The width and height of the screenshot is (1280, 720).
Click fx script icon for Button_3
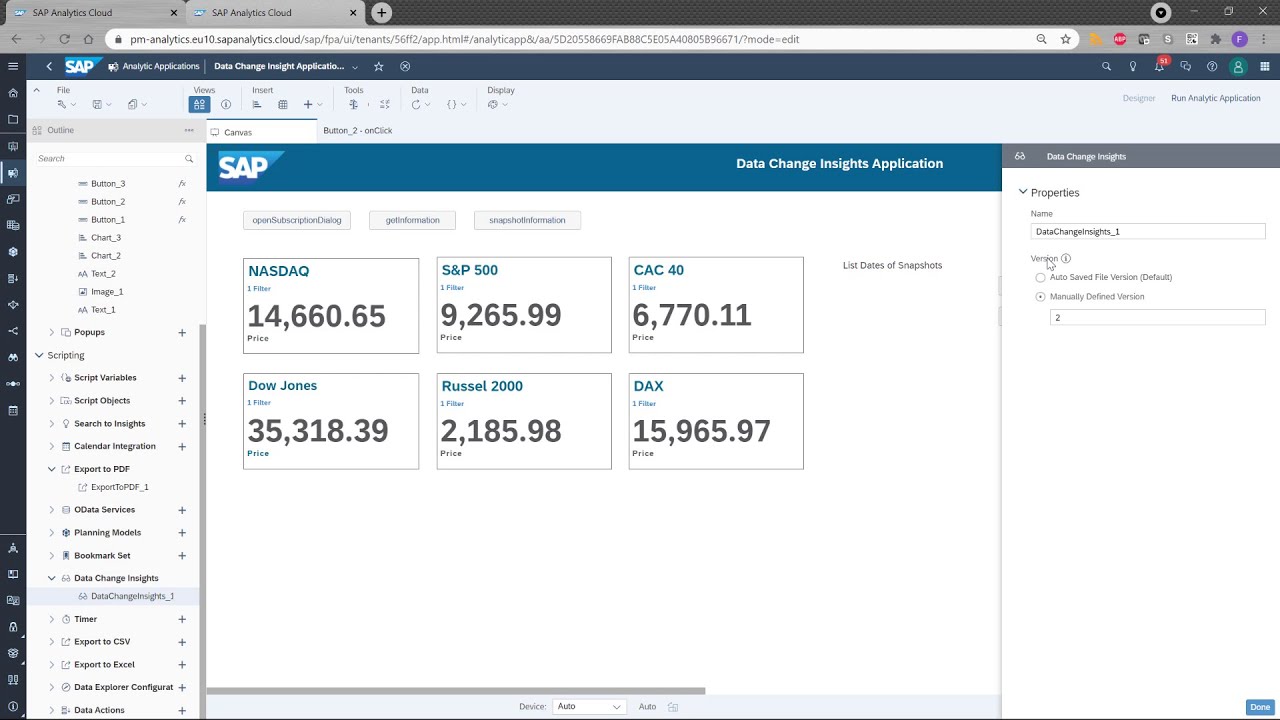(182, 184)
